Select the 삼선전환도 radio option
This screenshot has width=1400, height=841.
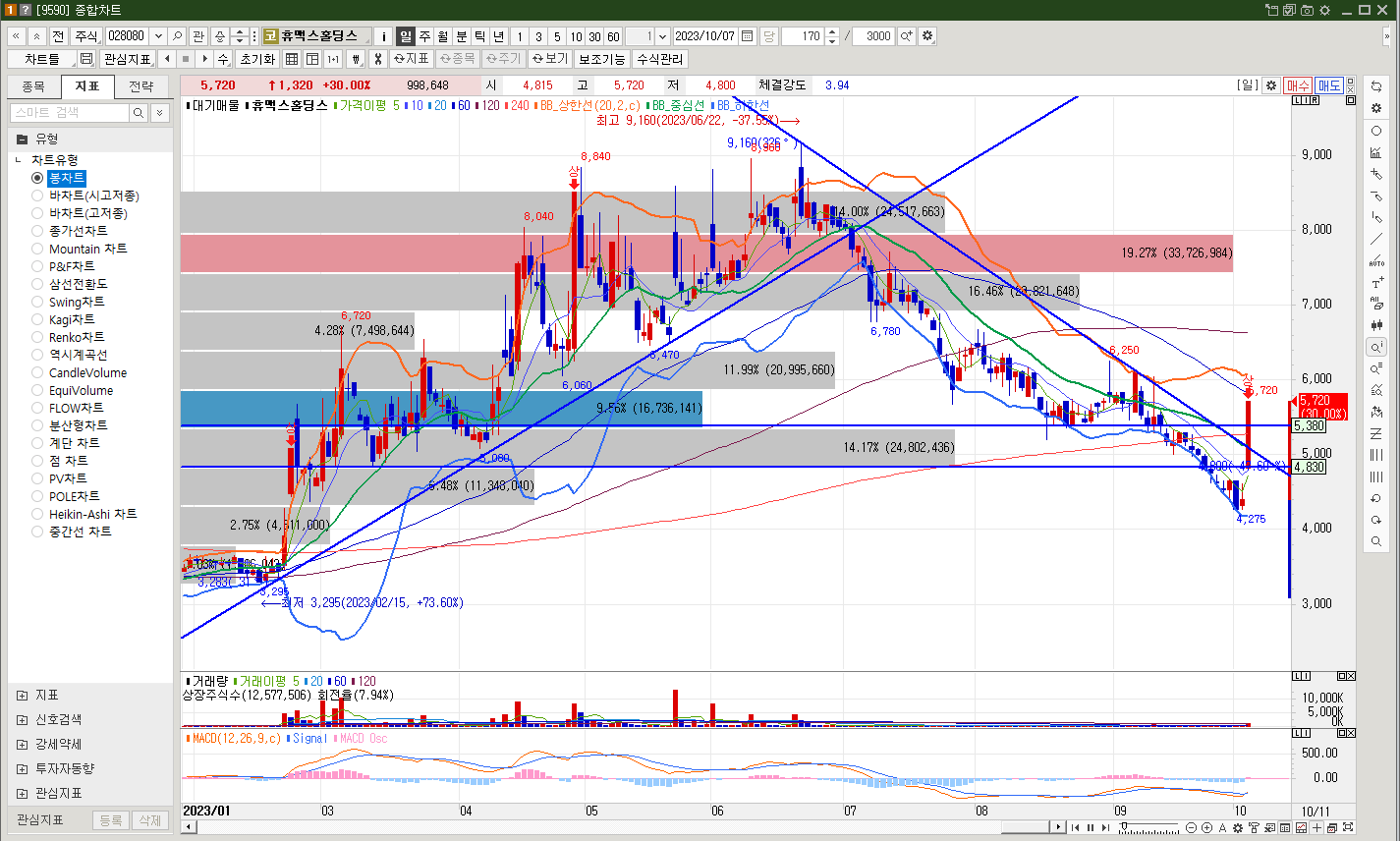pyautogui.click(x=37, y=284)
